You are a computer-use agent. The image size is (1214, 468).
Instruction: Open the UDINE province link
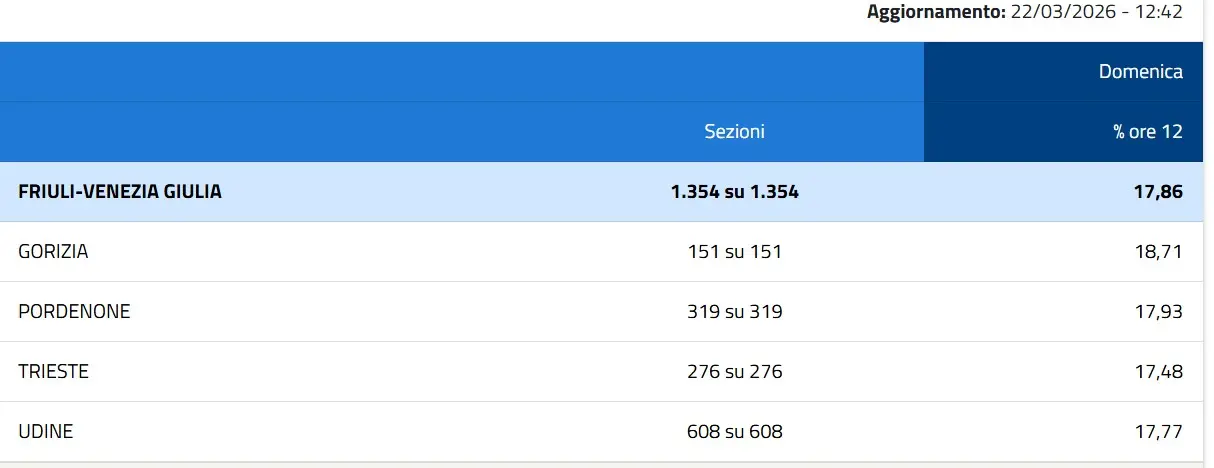tap(46, 432)
